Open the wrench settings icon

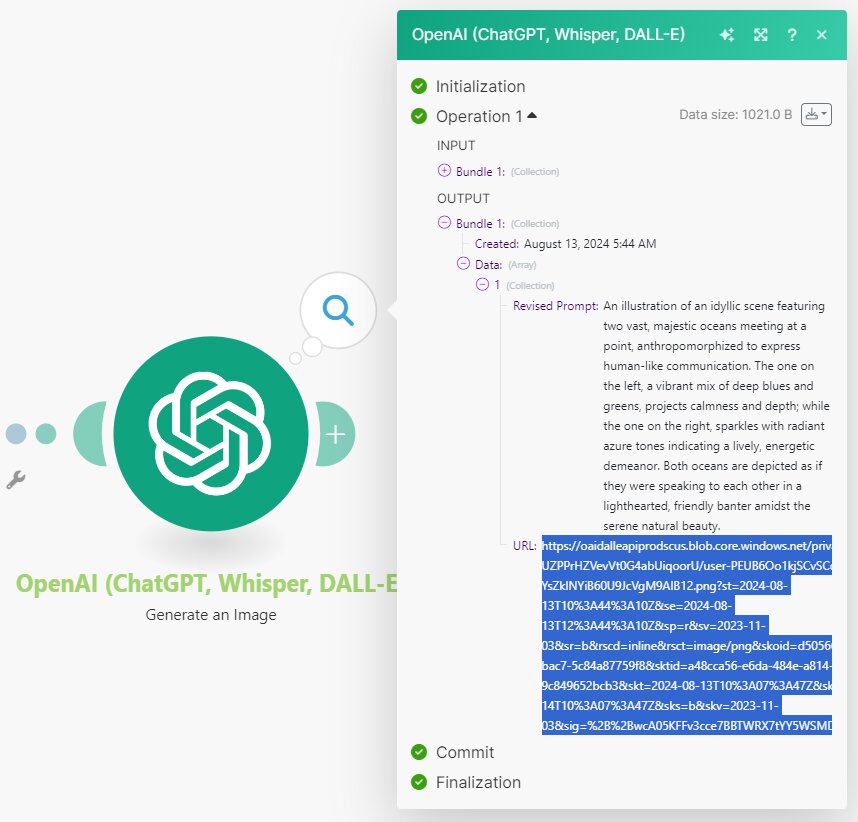[15, 481]
